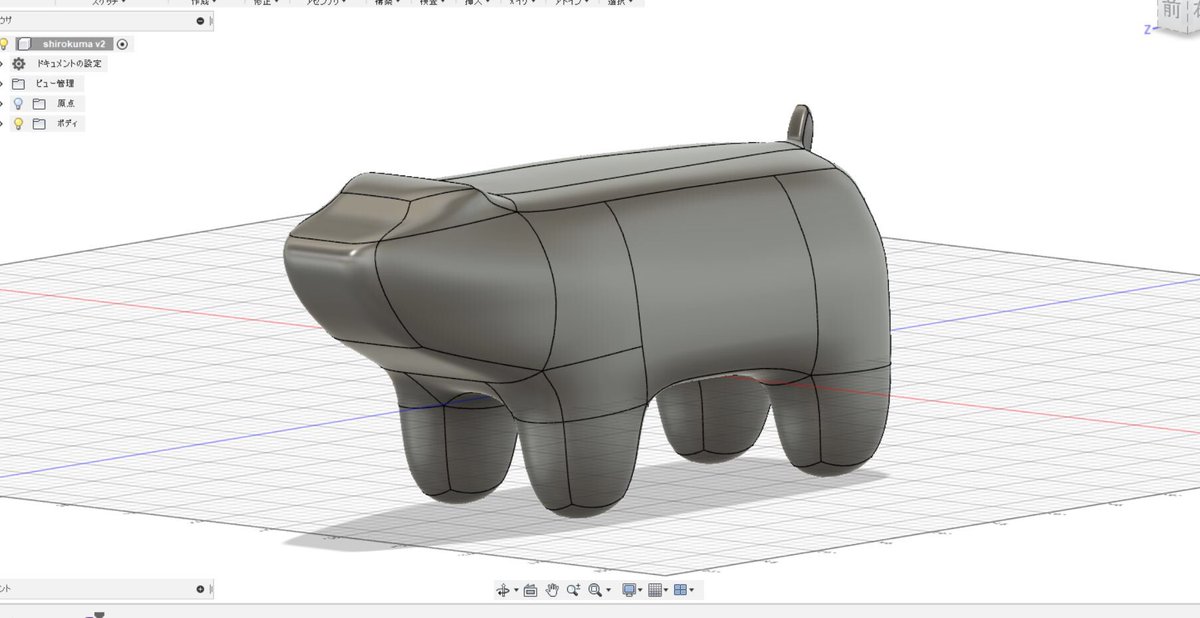The width and height of the screenshot is (1200, 618).
Task: Click the folder icon of 原点
Action: pos(39,104)
